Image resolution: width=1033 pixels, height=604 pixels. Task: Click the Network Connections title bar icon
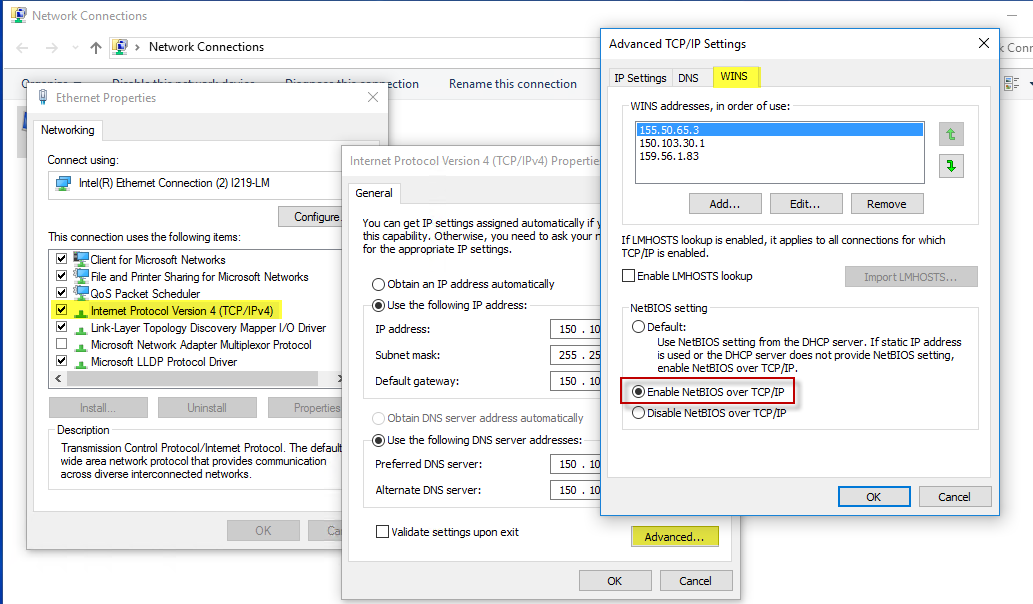(x=18, y=15)
